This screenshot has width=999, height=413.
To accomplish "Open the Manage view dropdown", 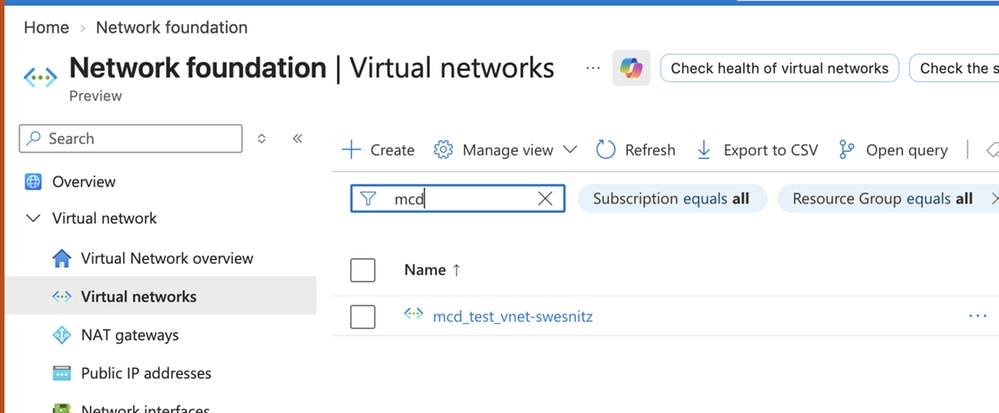I will pyautogui.click(x=505, y=150).
